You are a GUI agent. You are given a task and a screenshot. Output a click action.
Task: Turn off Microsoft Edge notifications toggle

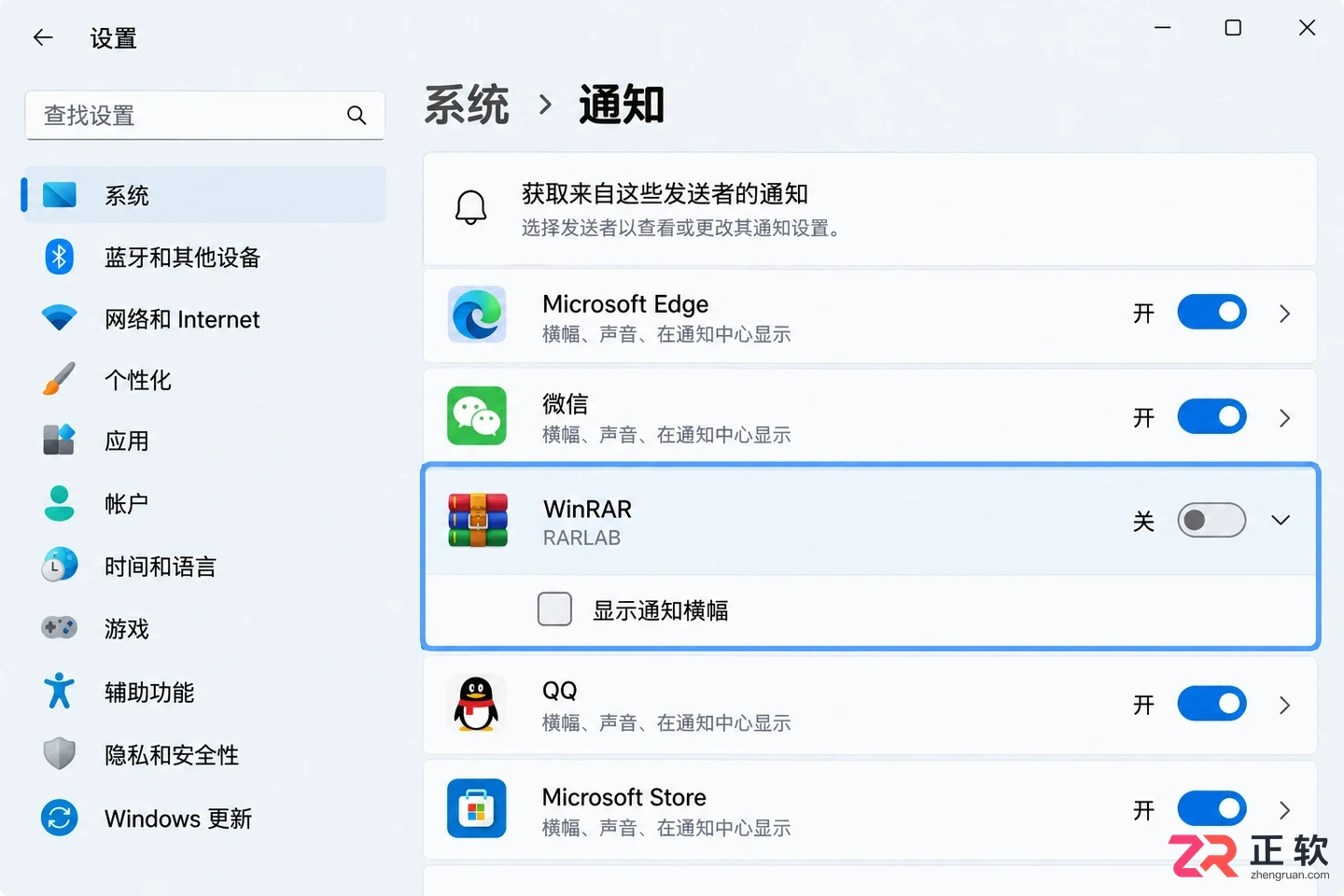[x=1211, y=313]
